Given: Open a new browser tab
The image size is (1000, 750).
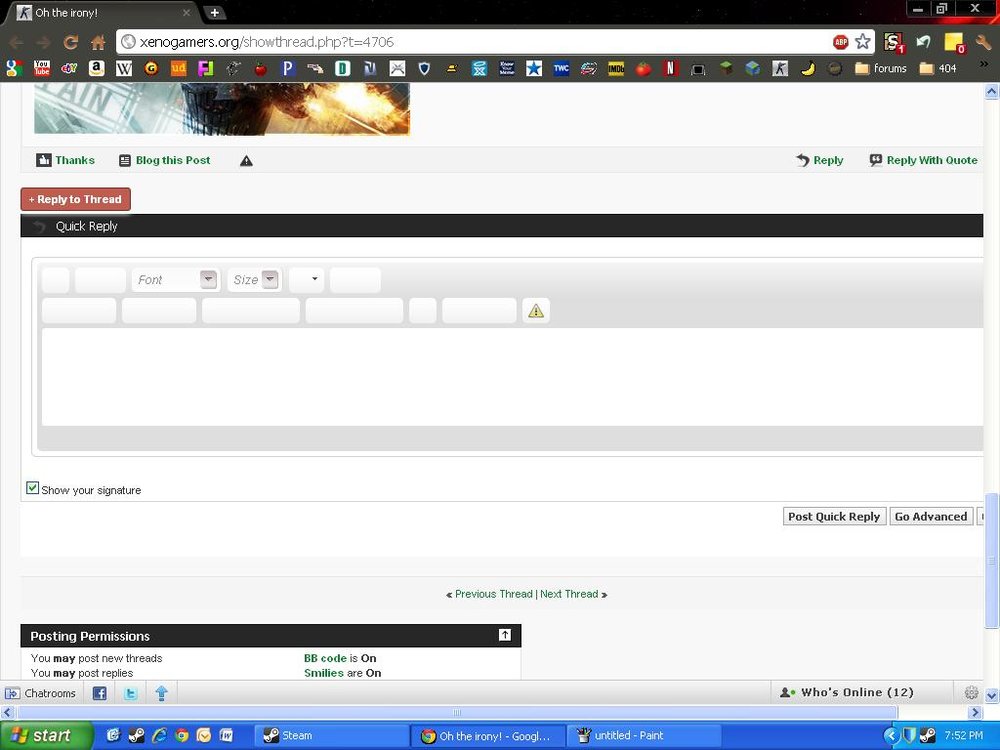Looking at the screenshot, I should click(x=215, y=13).
